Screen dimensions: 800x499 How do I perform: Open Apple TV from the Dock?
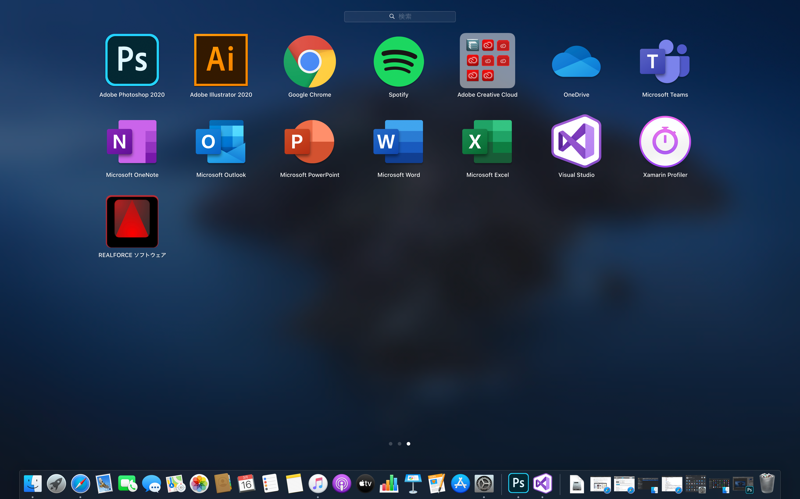click(x=365, y=483)
